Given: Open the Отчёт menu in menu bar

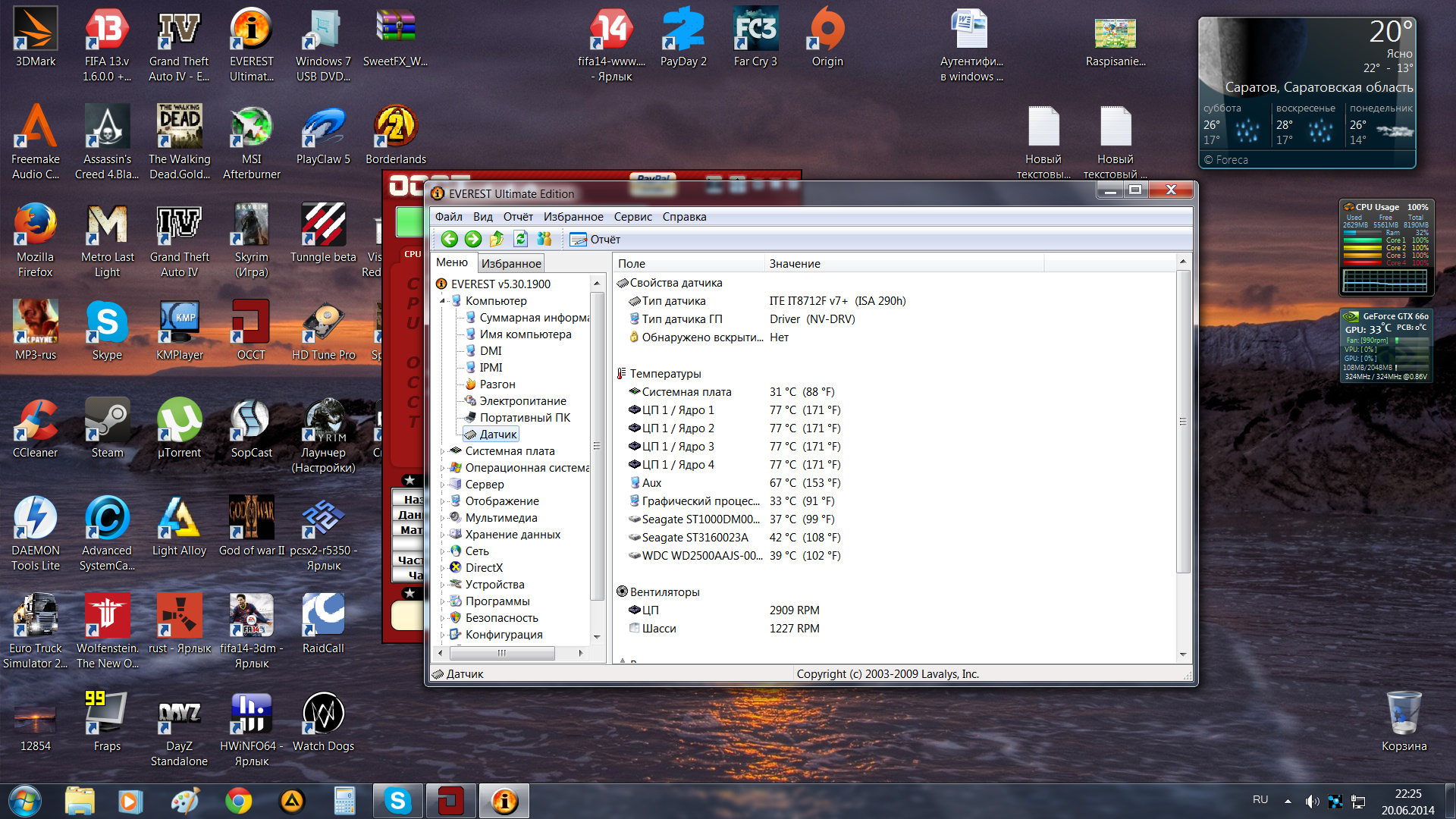Looking at the screenshot, I should point(518,217).
